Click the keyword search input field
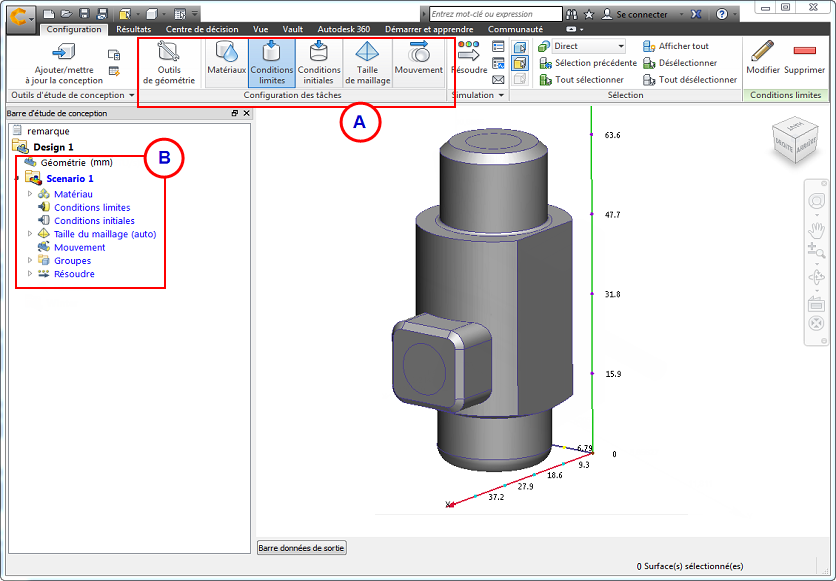Viewport: 836px width, 581px height. (496, 14)
